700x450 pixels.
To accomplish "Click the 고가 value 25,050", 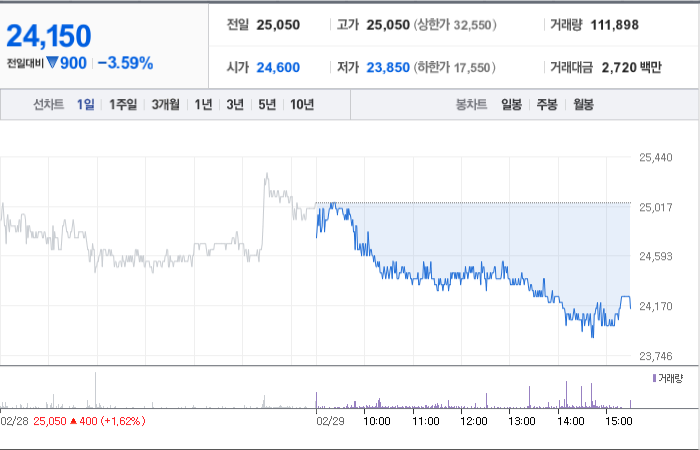I will point(388,25).
